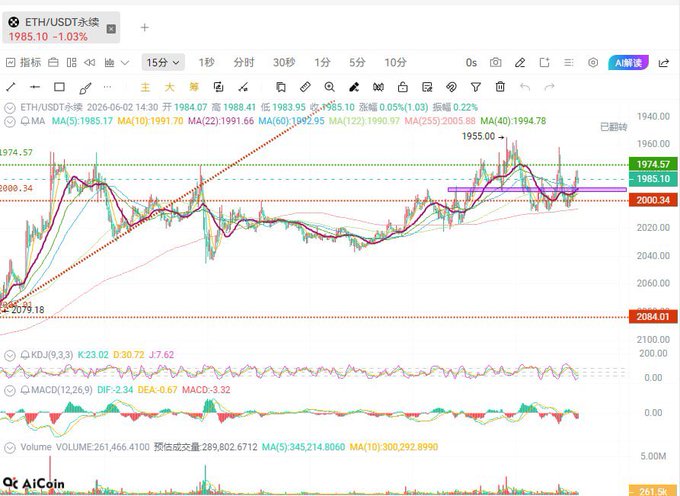Screen dimensions: 680x496
Task: Click the 已翻转 flipped label
Action: click(613, 127)
